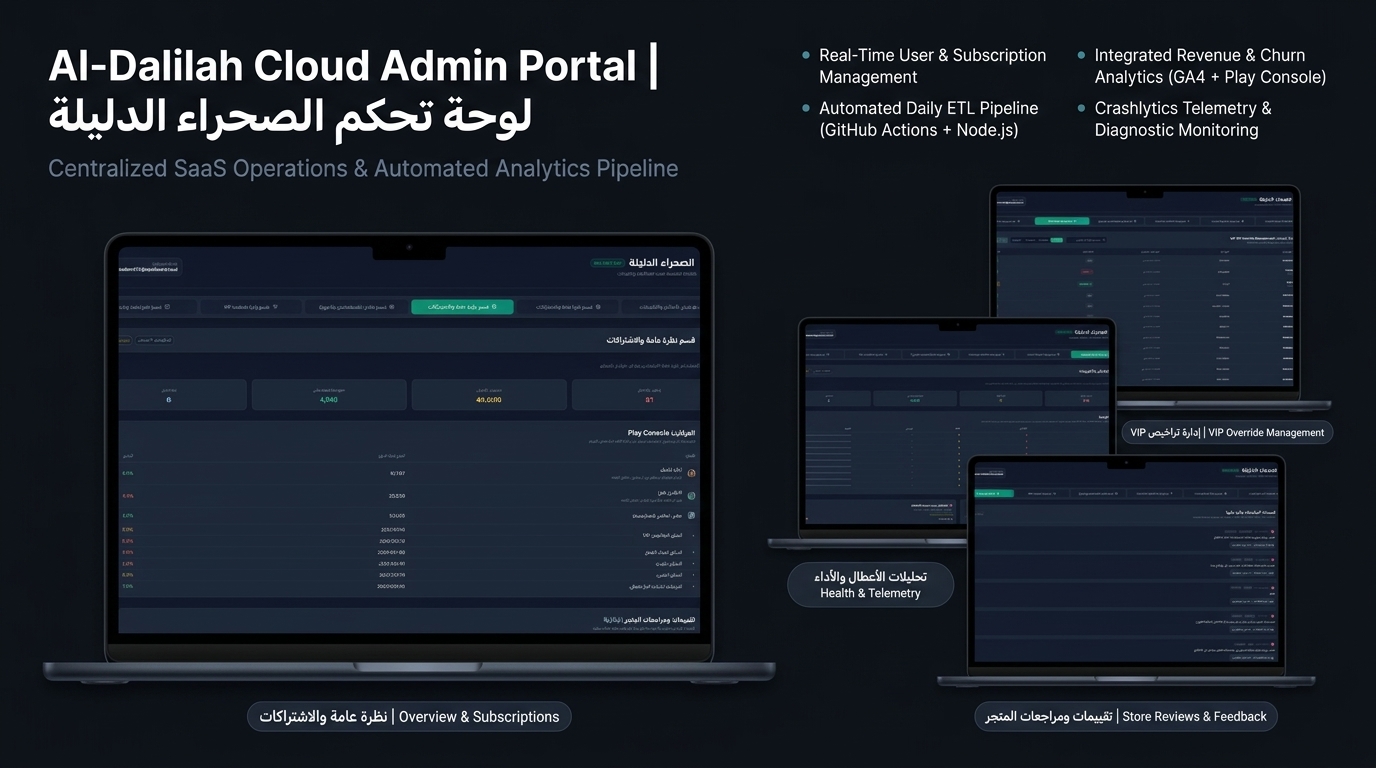Click the green tab in the VIP Override laptop
Image resolution: width=1376 pixels, height=768 pixels.
point(1061,220)
